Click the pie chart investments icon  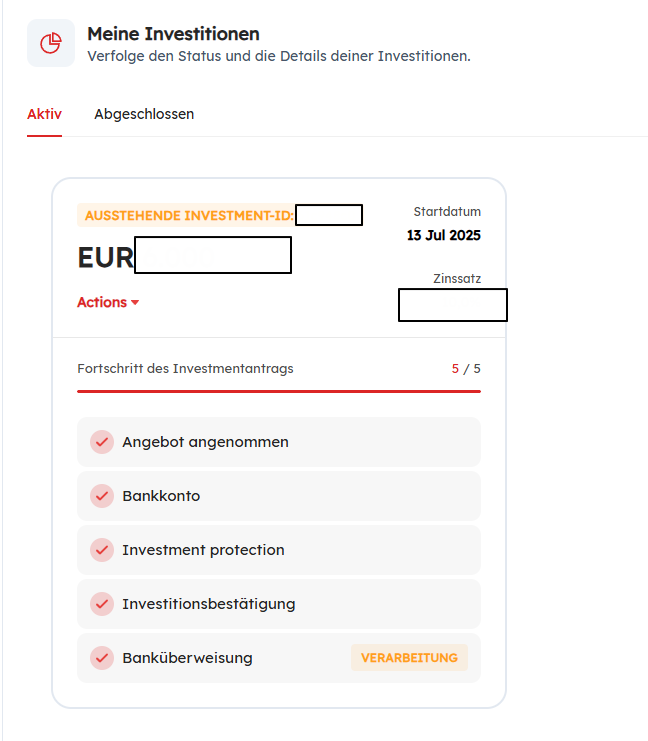51,43
